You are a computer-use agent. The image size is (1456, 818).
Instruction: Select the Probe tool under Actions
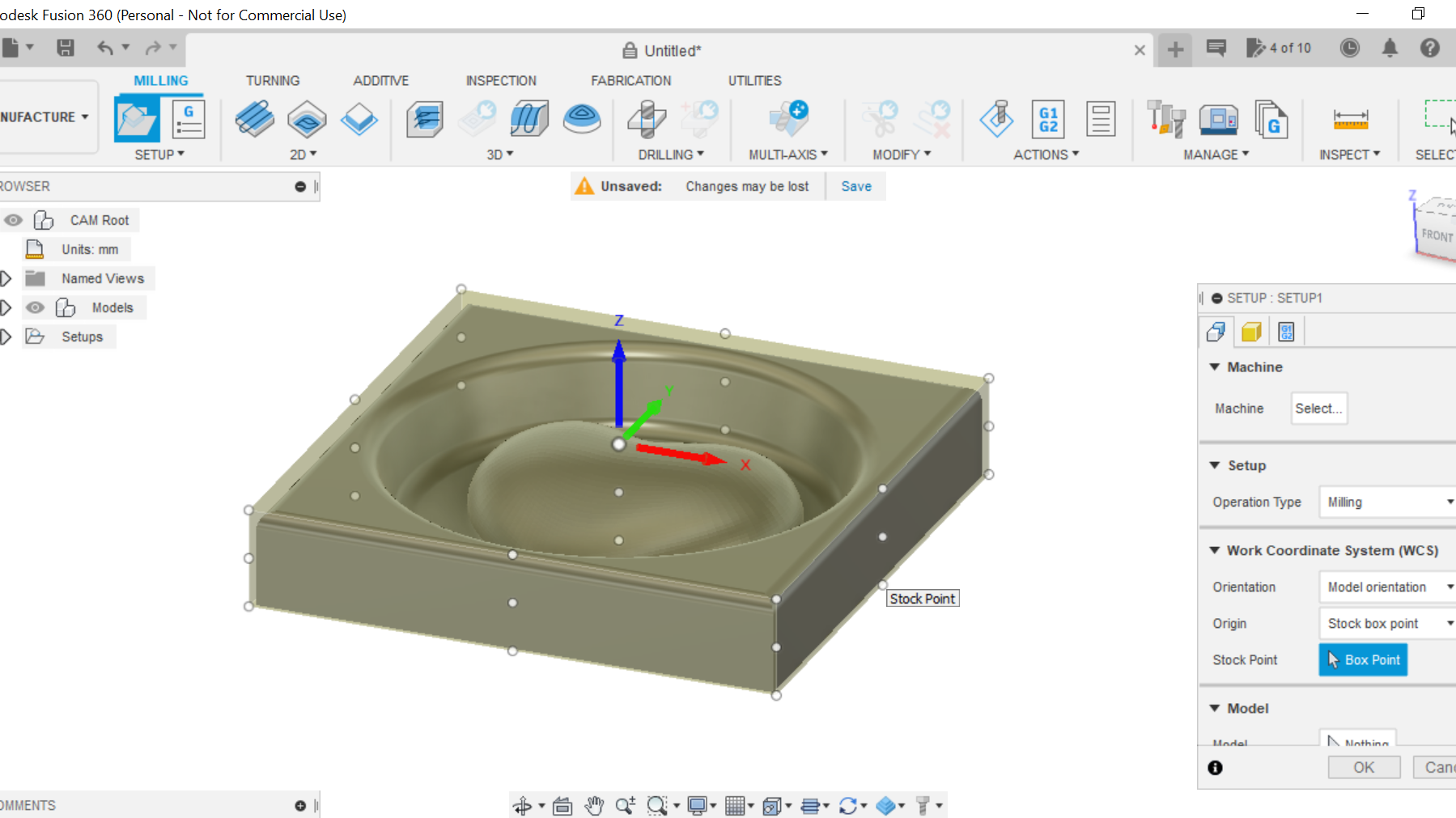click(997, 120)
